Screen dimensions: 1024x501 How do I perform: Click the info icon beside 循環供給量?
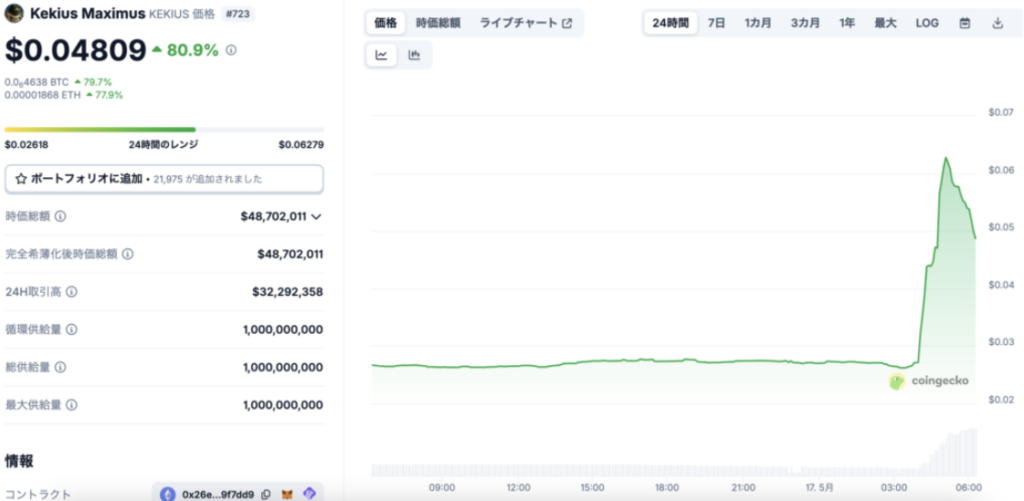click(71, 329)
